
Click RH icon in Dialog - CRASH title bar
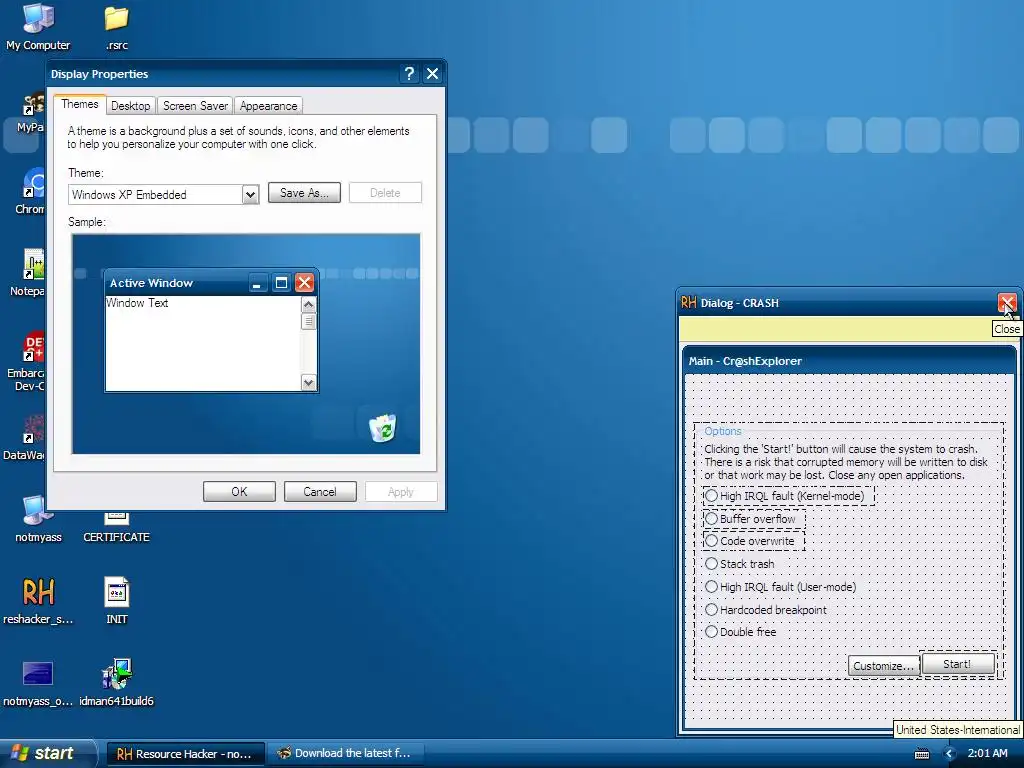[x=688, y=302]
